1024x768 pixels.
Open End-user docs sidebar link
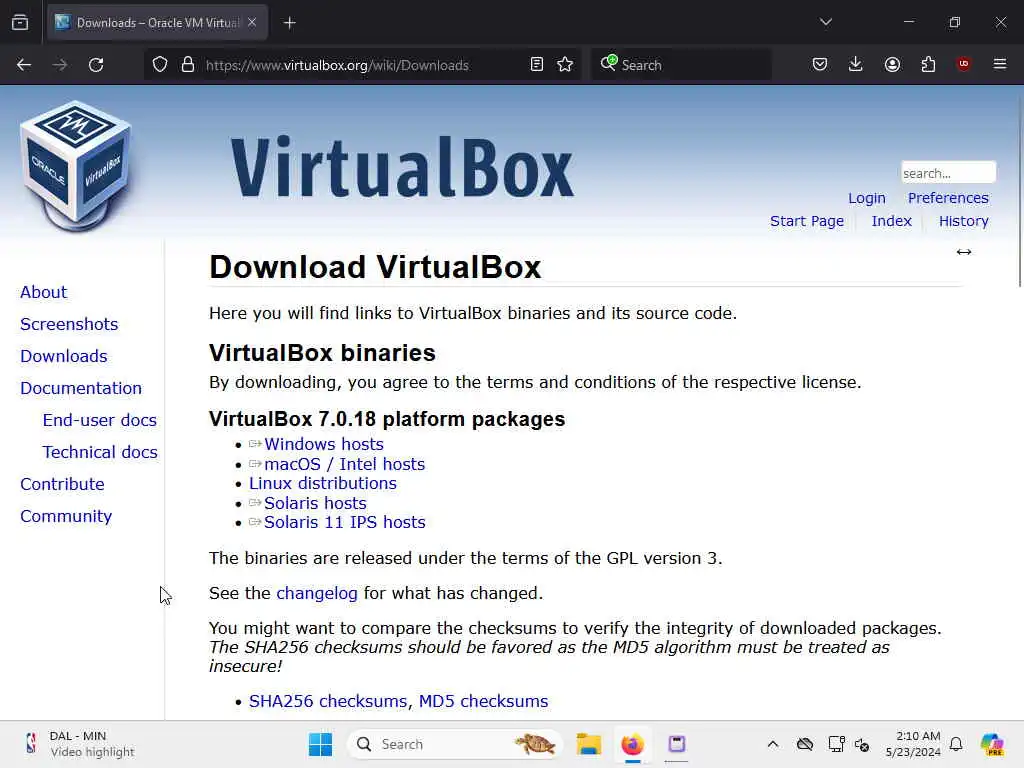99,420
